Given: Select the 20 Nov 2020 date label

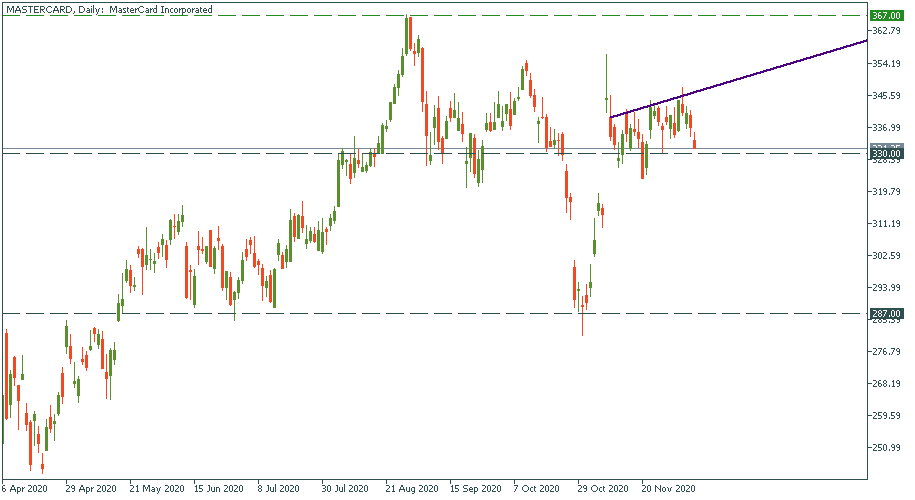Looking at the screenshot, I should pos(667,490).
